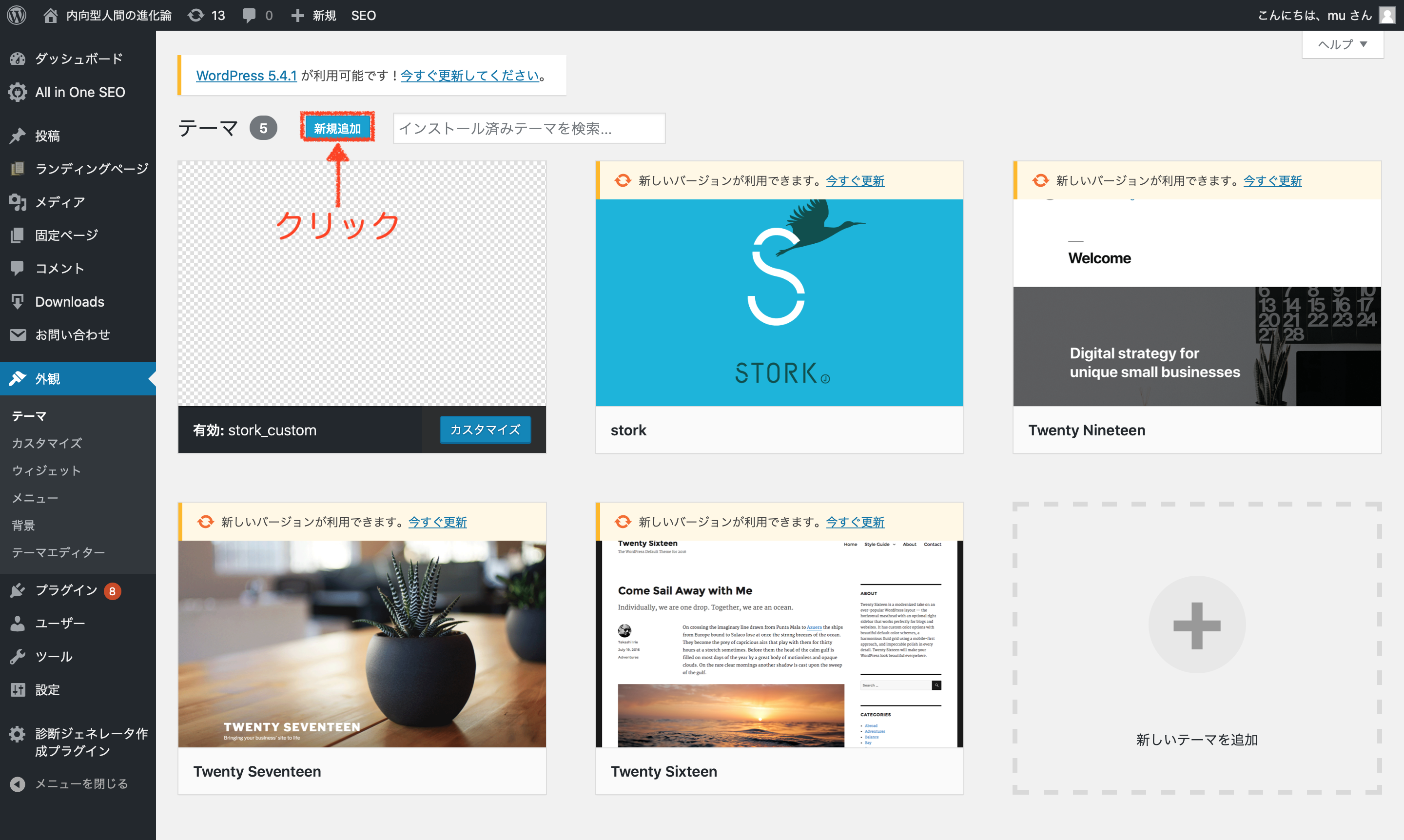Open テーマエディター submenu item
Viewport: 1404px width, 840px height.
(x=58, y=552)
